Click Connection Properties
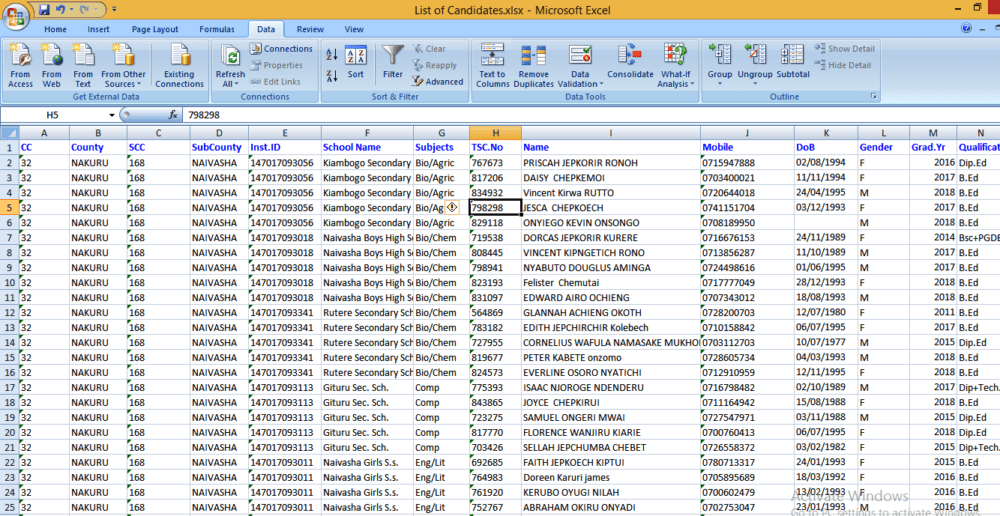The image size is (1000, 516). [276, 65]
